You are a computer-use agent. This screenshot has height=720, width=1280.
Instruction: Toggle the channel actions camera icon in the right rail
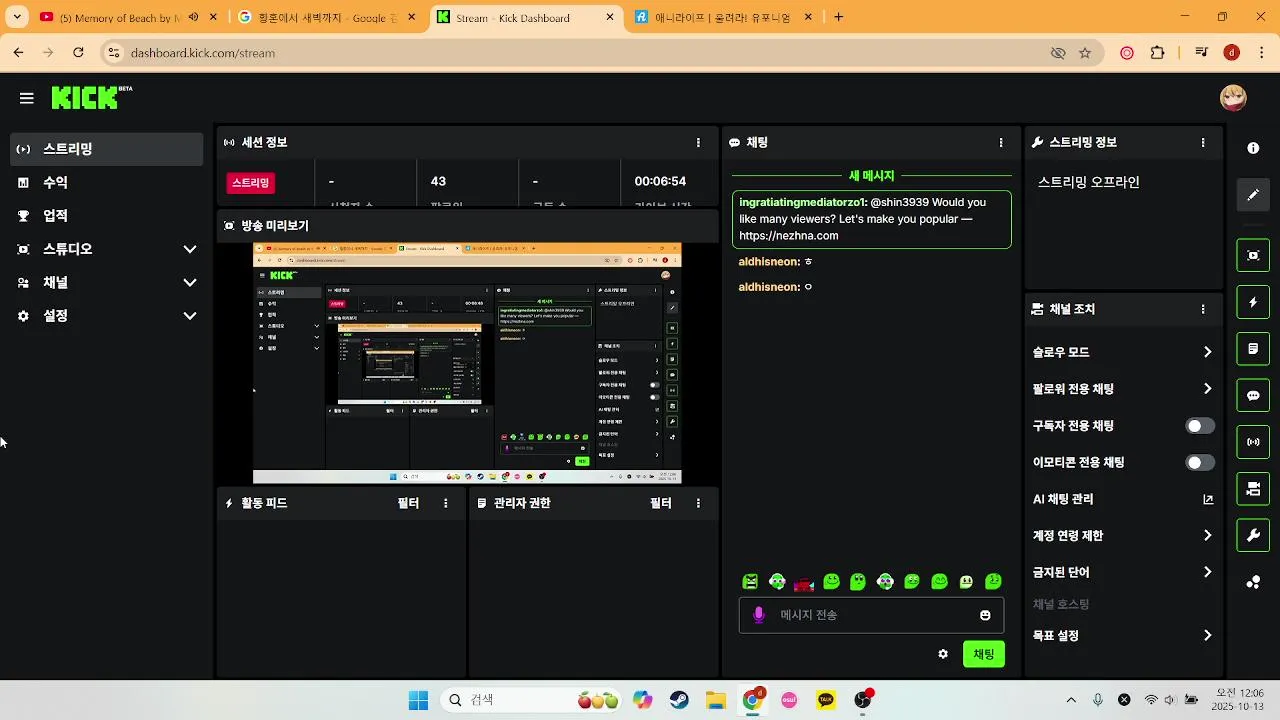click(x=1253, y=489)
